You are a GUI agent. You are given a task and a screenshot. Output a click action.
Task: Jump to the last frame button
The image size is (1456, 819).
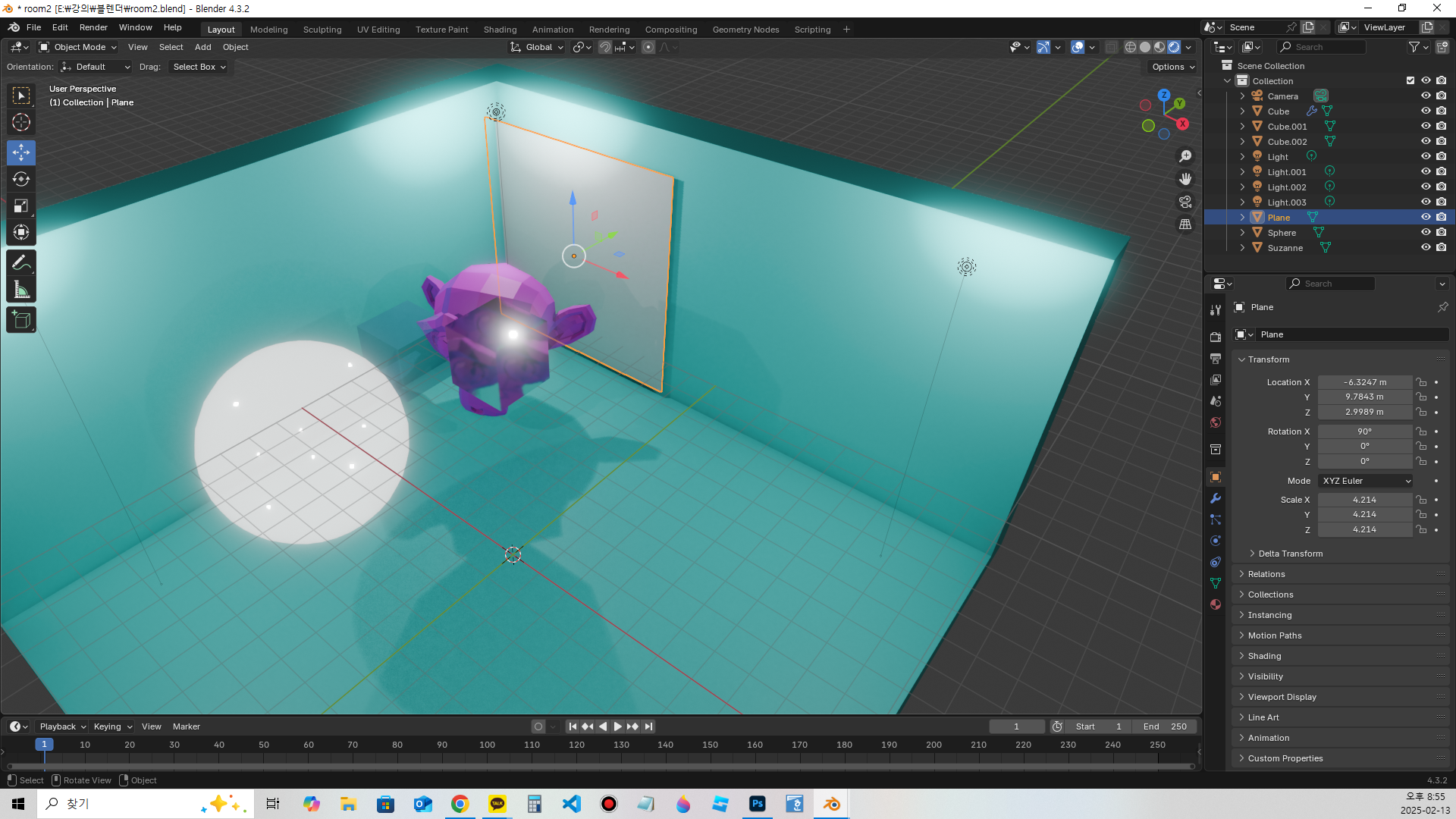648,726
